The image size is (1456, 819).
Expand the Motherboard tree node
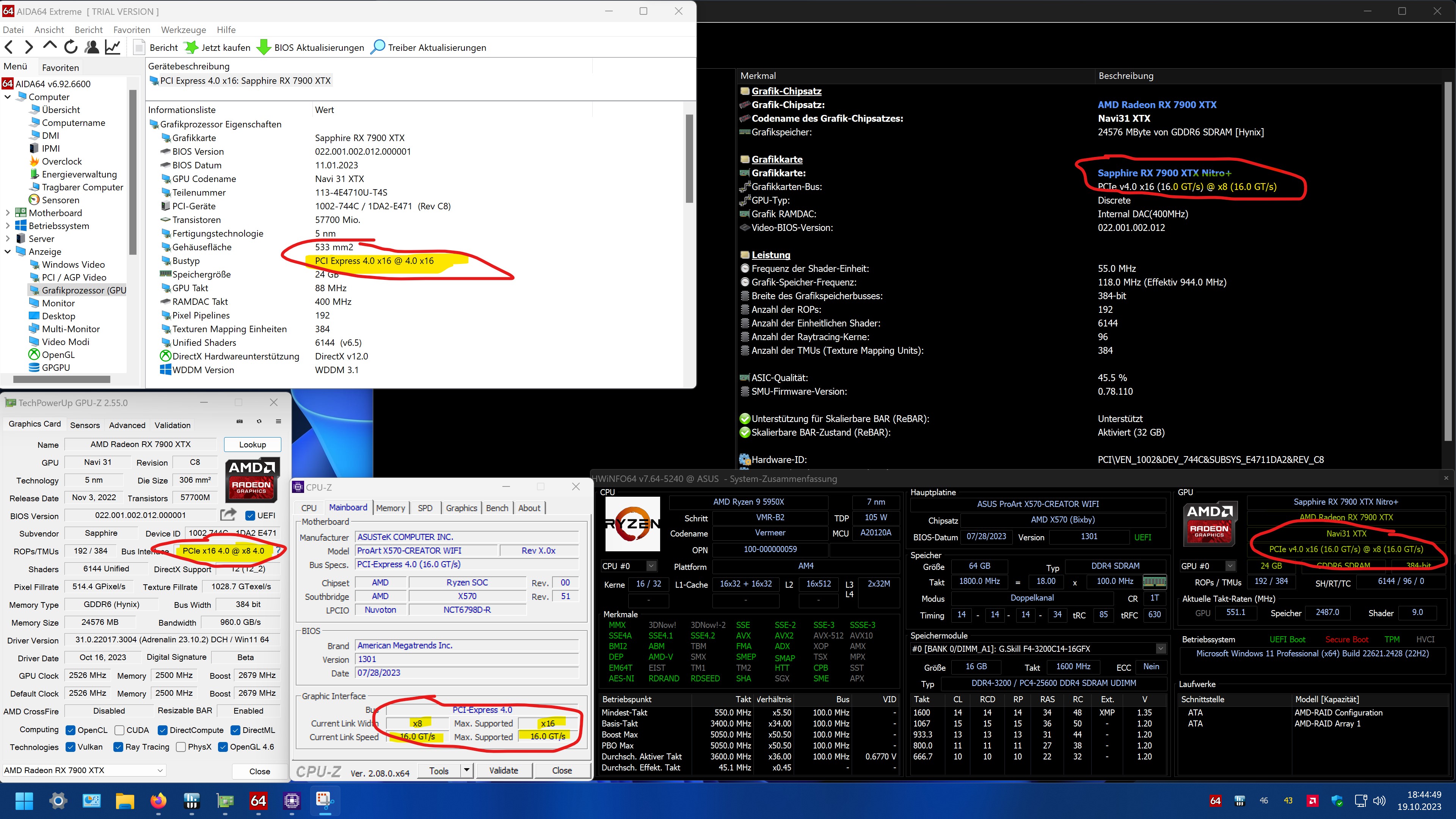[7, 213]
